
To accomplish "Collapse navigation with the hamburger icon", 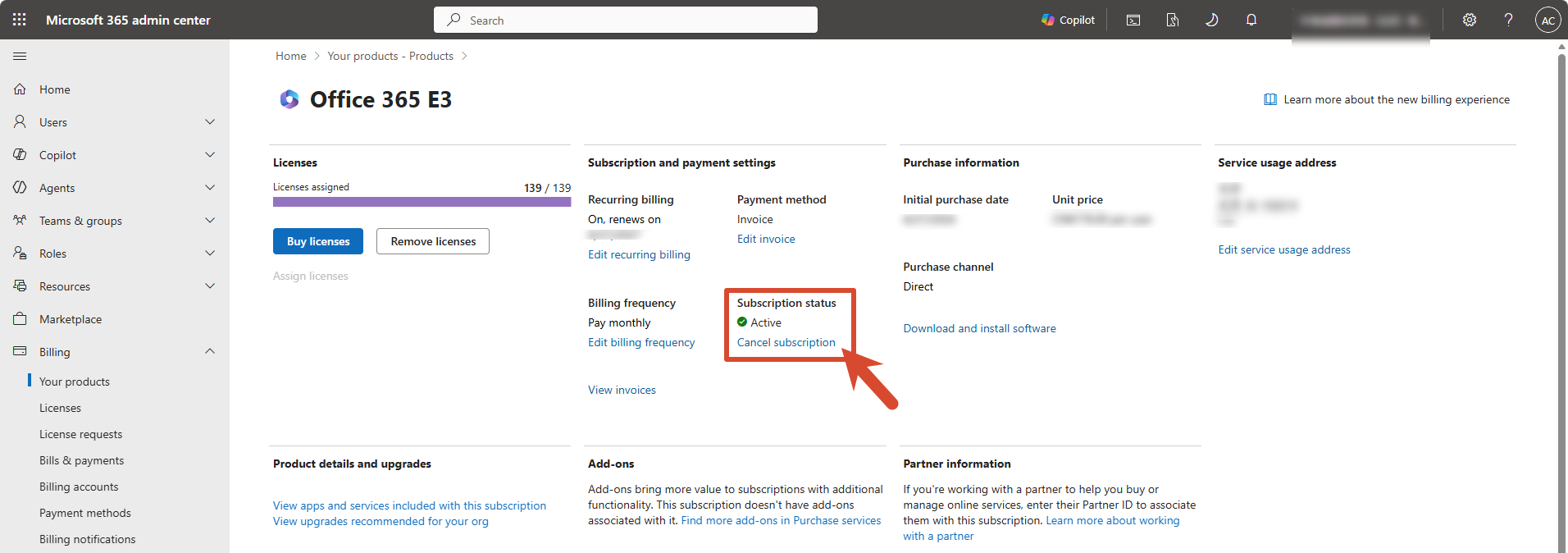I will tap(20, 56).
